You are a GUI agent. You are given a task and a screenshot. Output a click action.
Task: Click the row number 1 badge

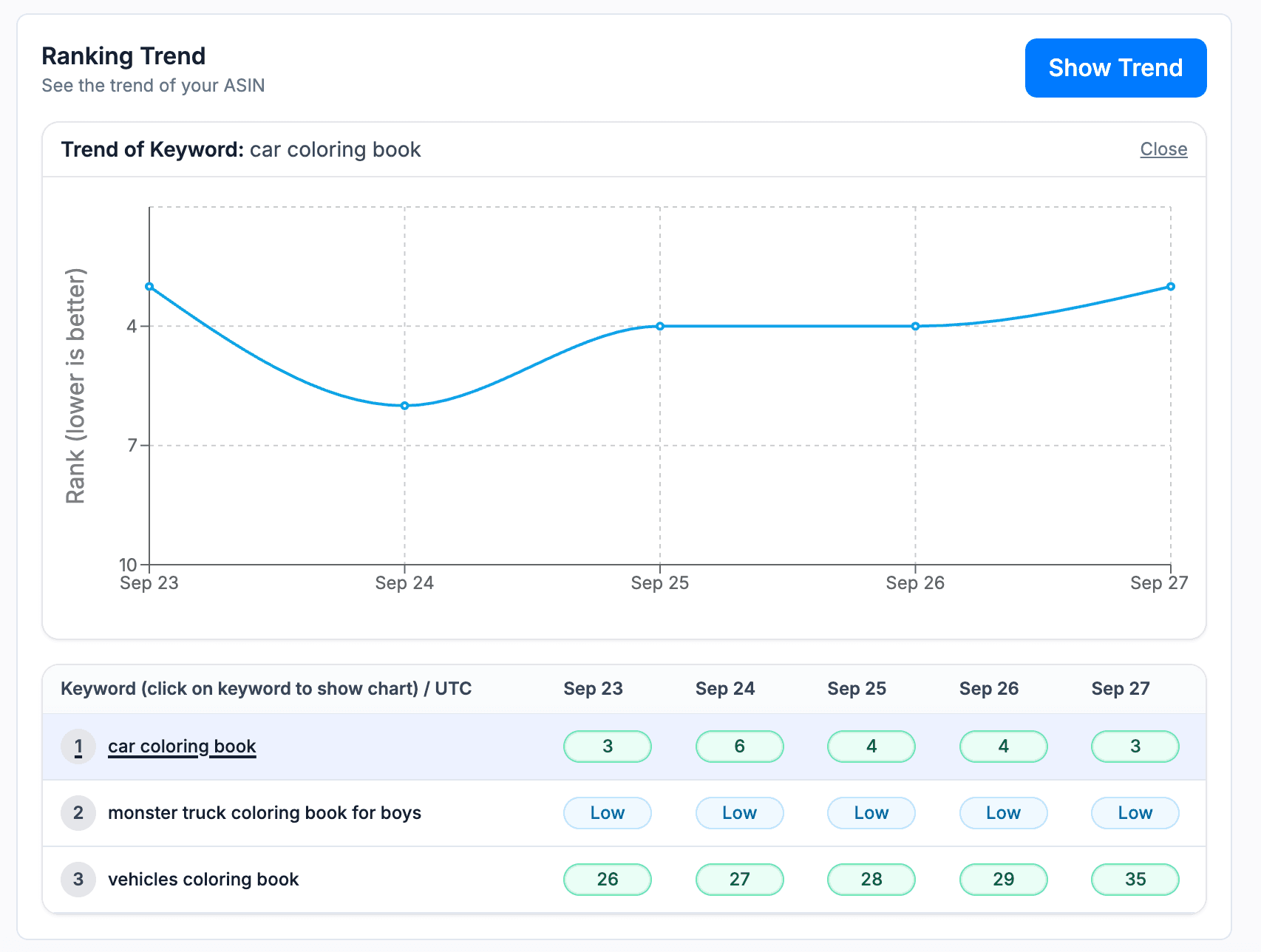click(78, 747)
